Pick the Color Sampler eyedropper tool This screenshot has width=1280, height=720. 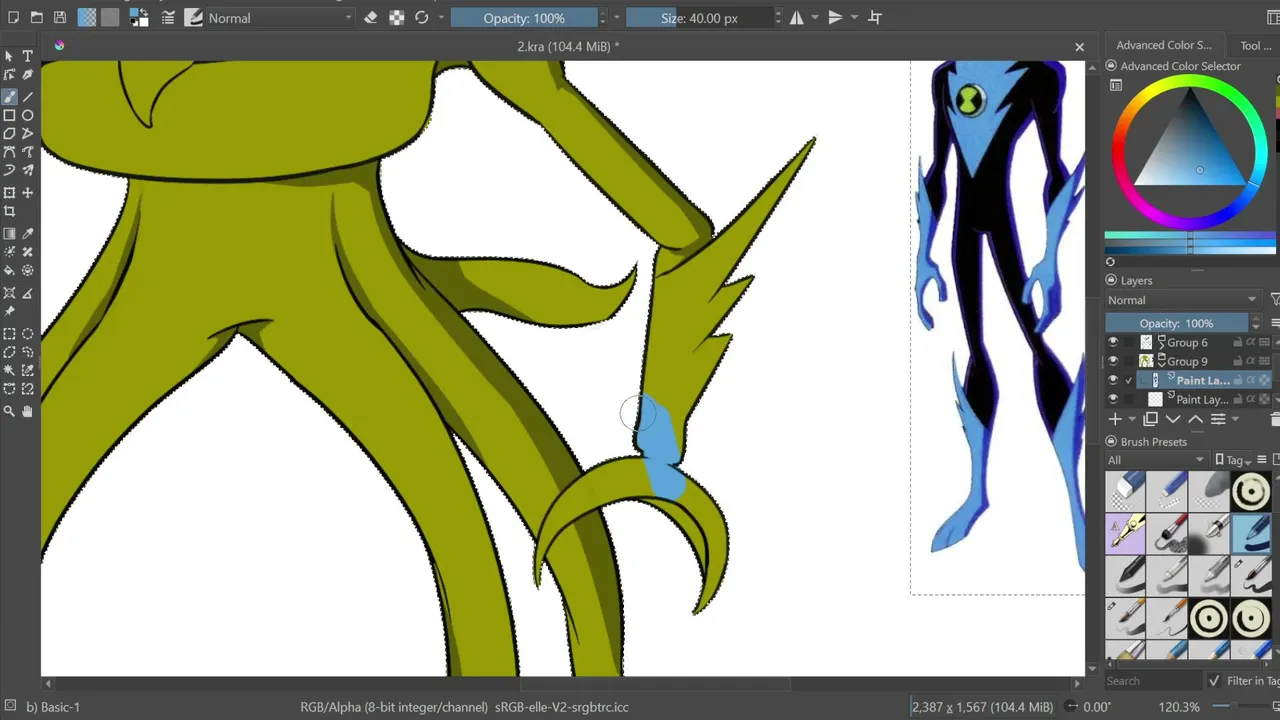coord(28,234)
